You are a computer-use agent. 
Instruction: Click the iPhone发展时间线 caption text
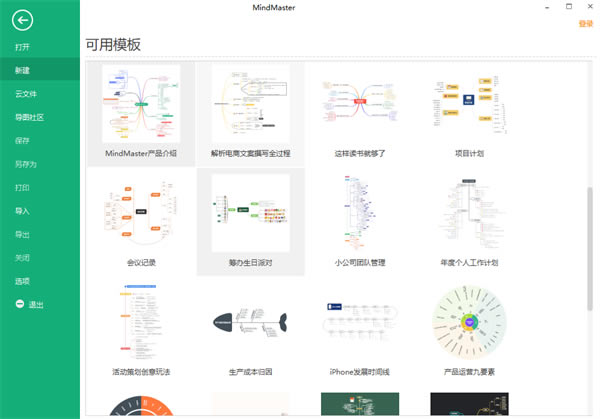click(x=360, y=372)
